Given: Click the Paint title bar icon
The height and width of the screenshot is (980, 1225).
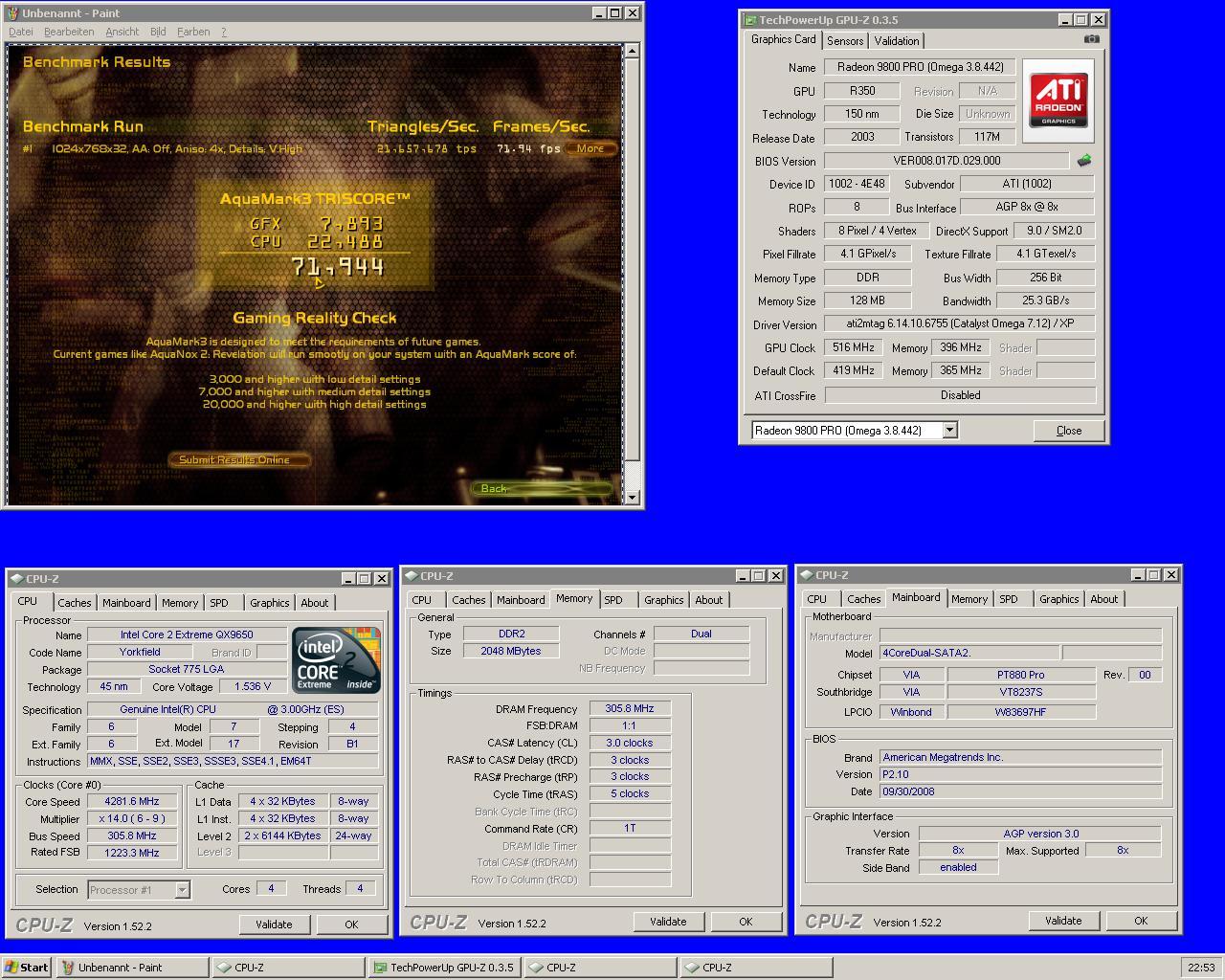Looking at the screenshot, I should pyautogui.click(x=12, y=13).
